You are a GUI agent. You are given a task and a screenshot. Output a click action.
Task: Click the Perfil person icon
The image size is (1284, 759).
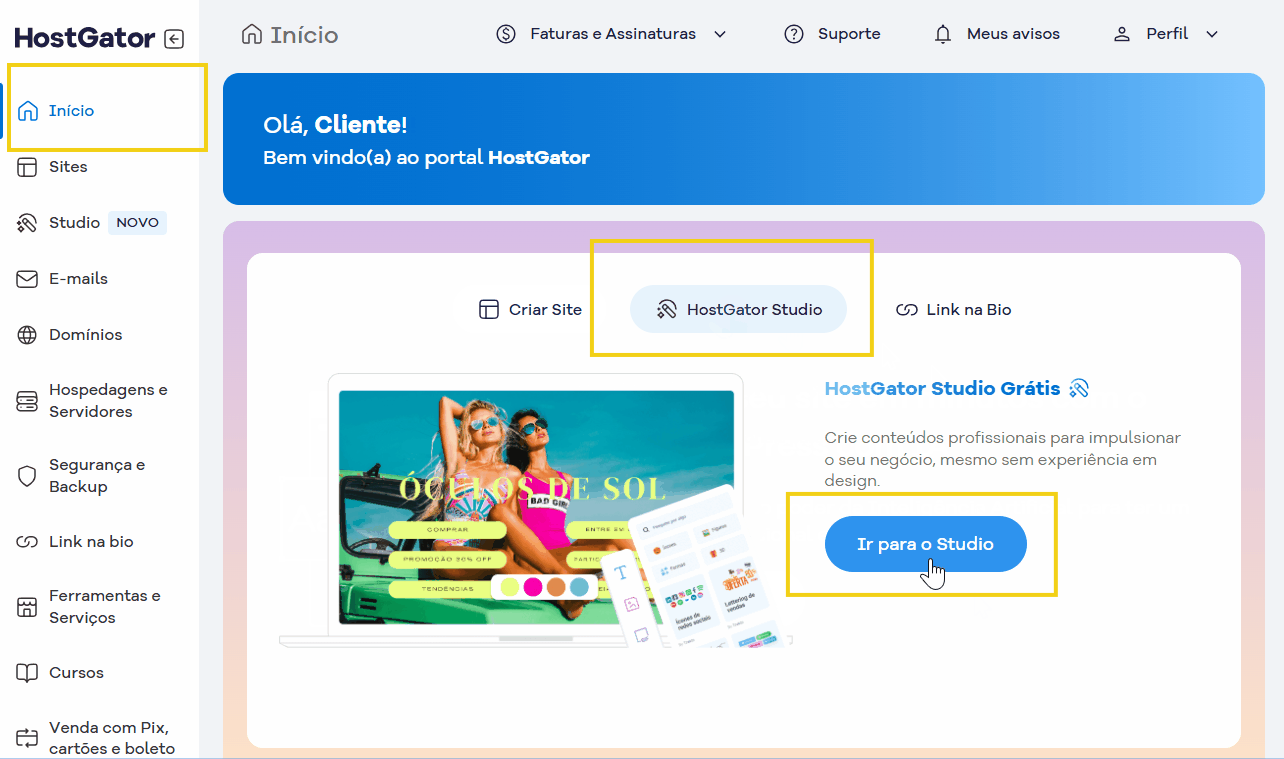tap(1122, 34)
